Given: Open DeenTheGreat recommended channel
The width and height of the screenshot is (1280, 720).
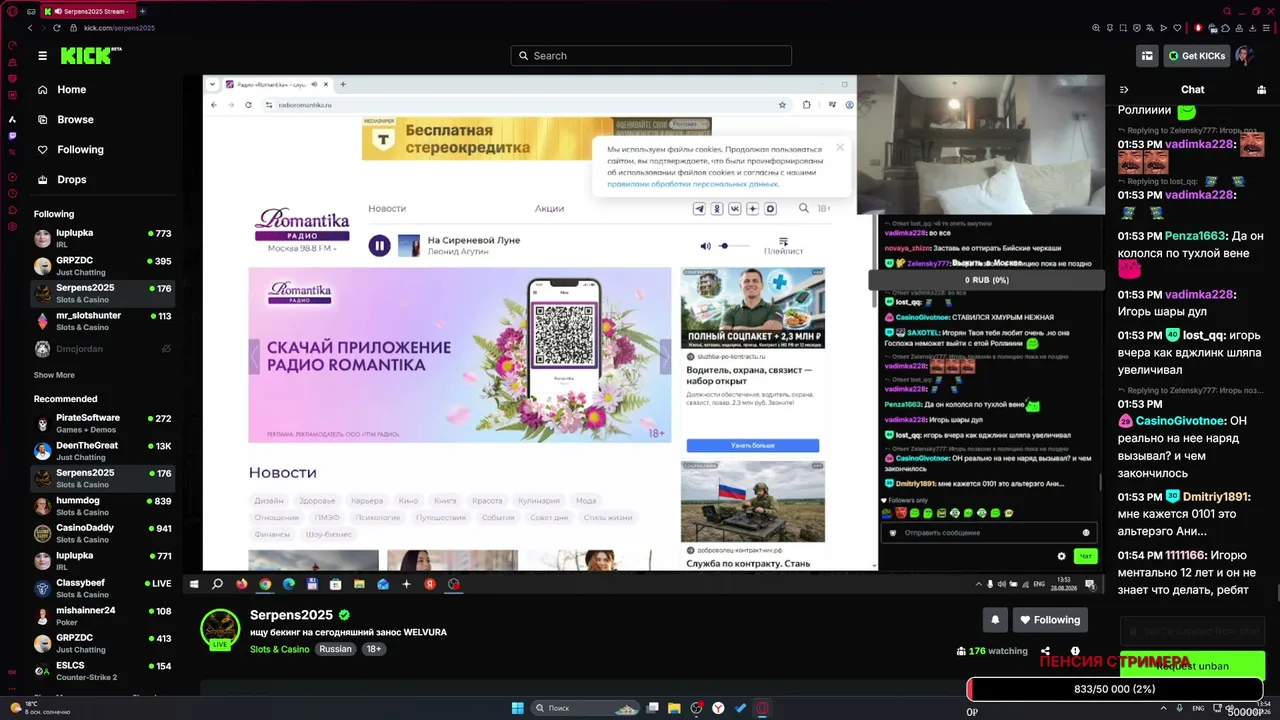Looking at the screenshot, I should tap(103, 451).
